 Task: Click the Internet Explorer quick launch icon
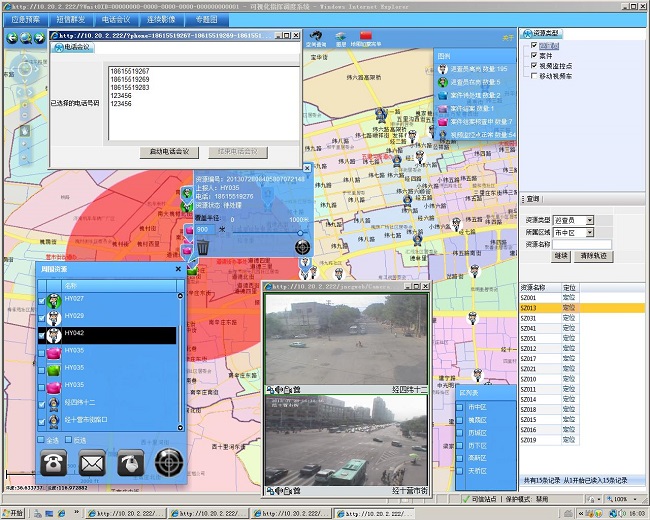click(61, 513)
